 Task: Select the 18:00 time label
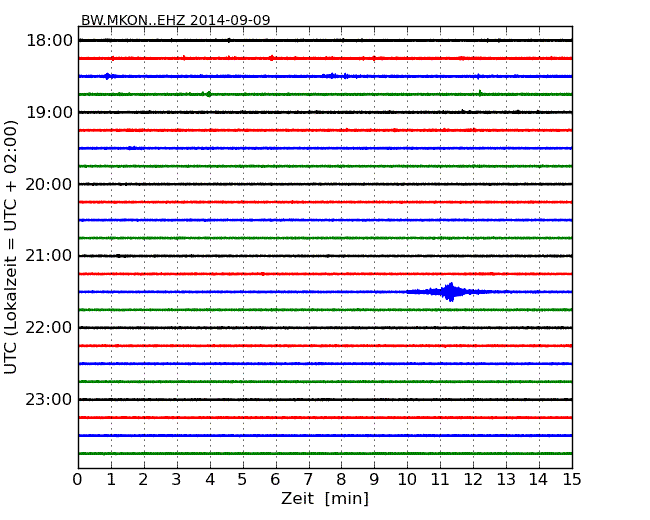click(49, 41)
